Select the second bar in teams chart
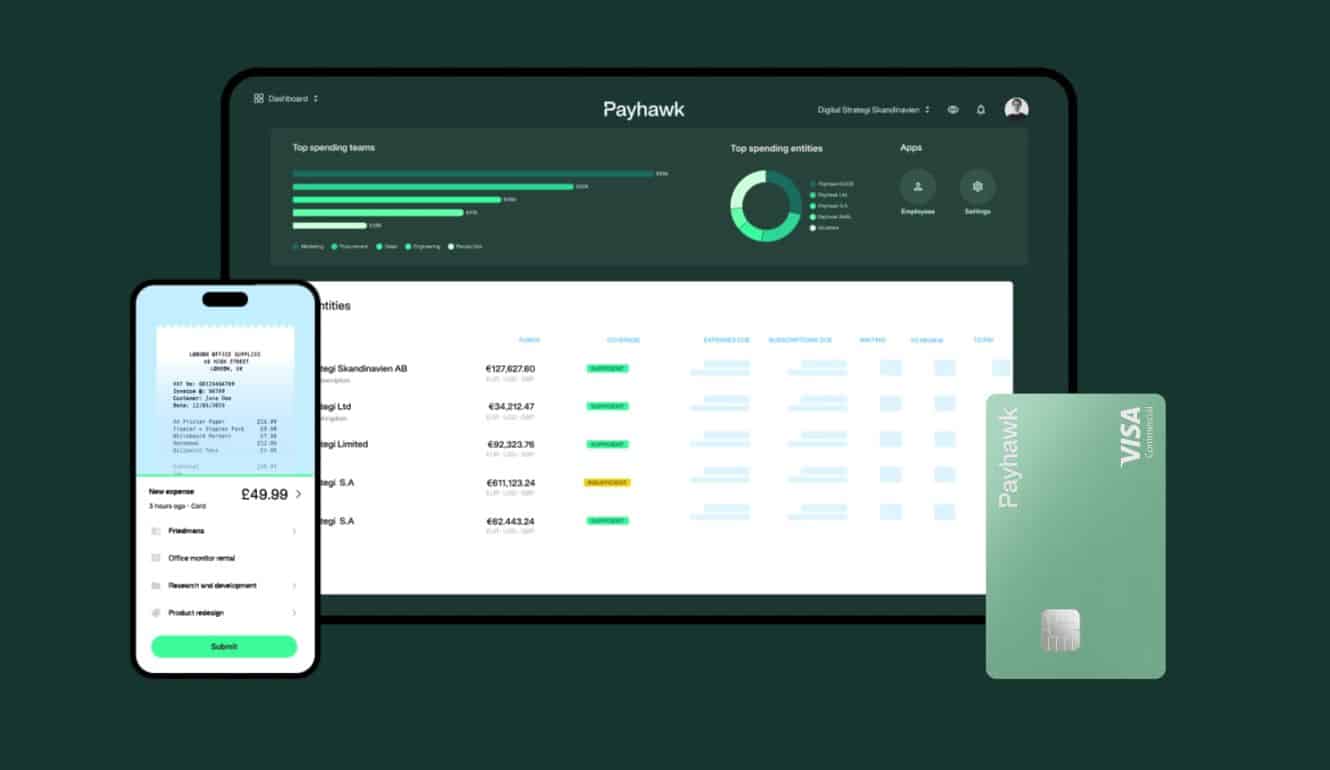 click(x=433, y=186)
